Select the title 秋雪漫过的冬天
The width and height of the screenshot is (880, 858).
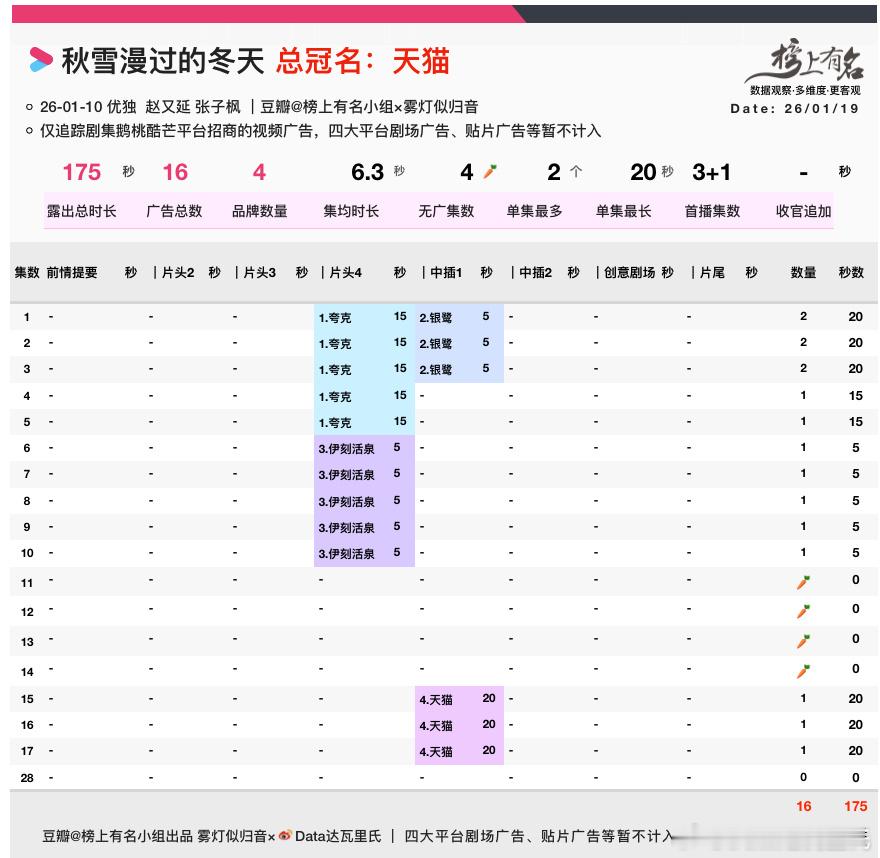pos(163,61)
